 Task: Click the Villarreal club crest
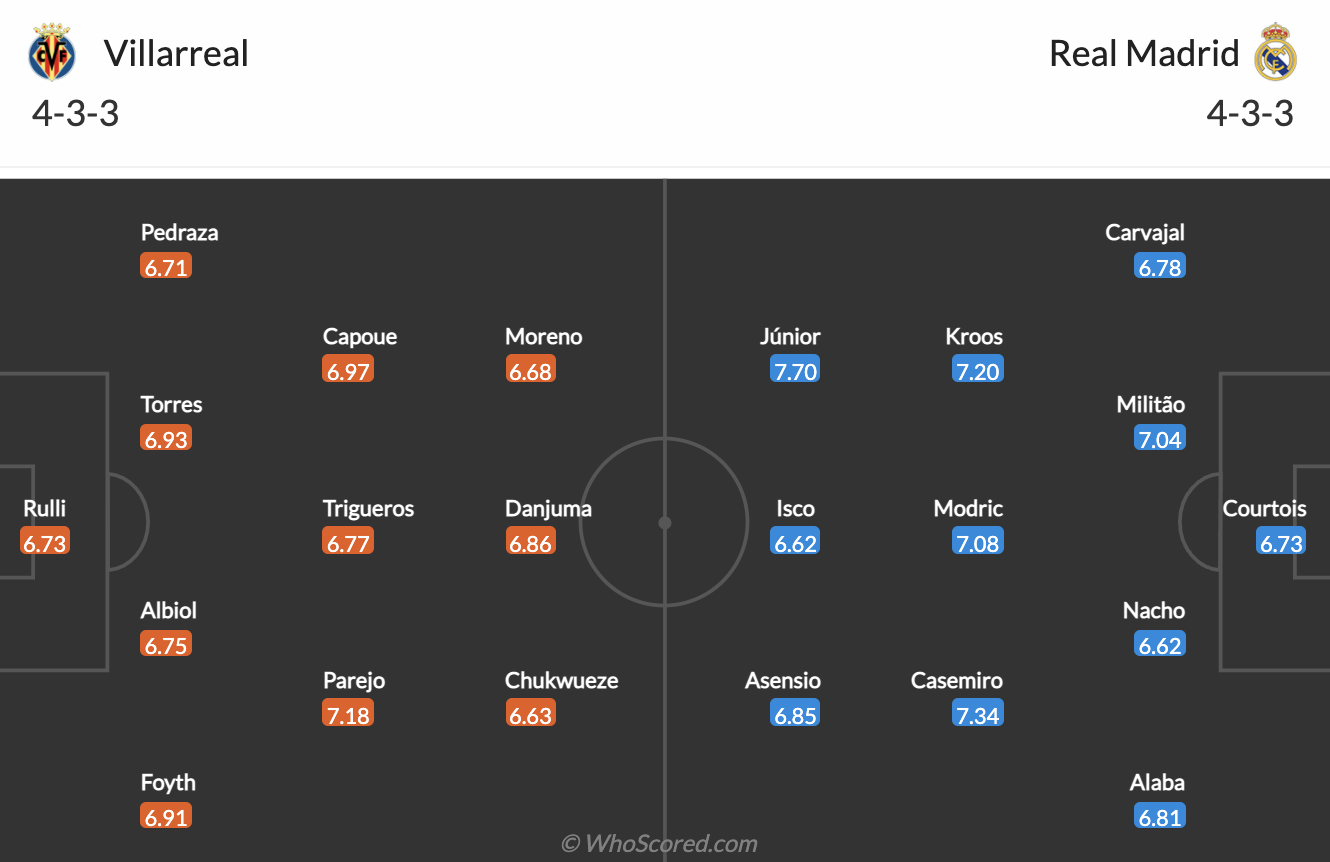click(x=51, y=52)
